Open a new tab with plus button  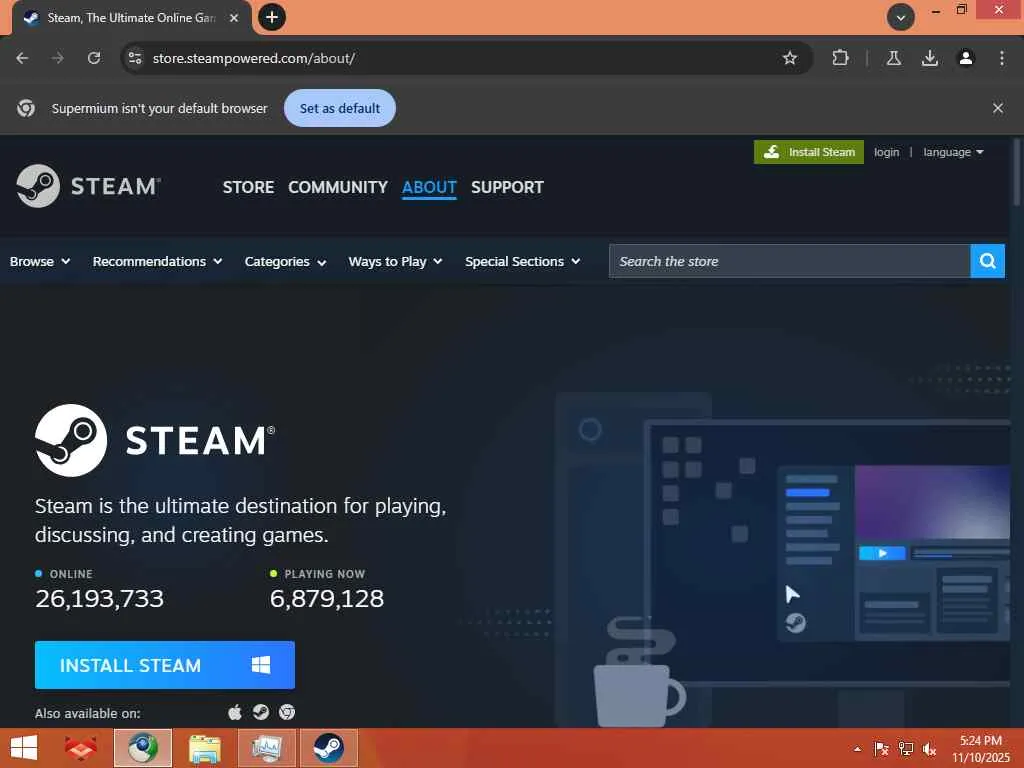[x=272, y=17]
